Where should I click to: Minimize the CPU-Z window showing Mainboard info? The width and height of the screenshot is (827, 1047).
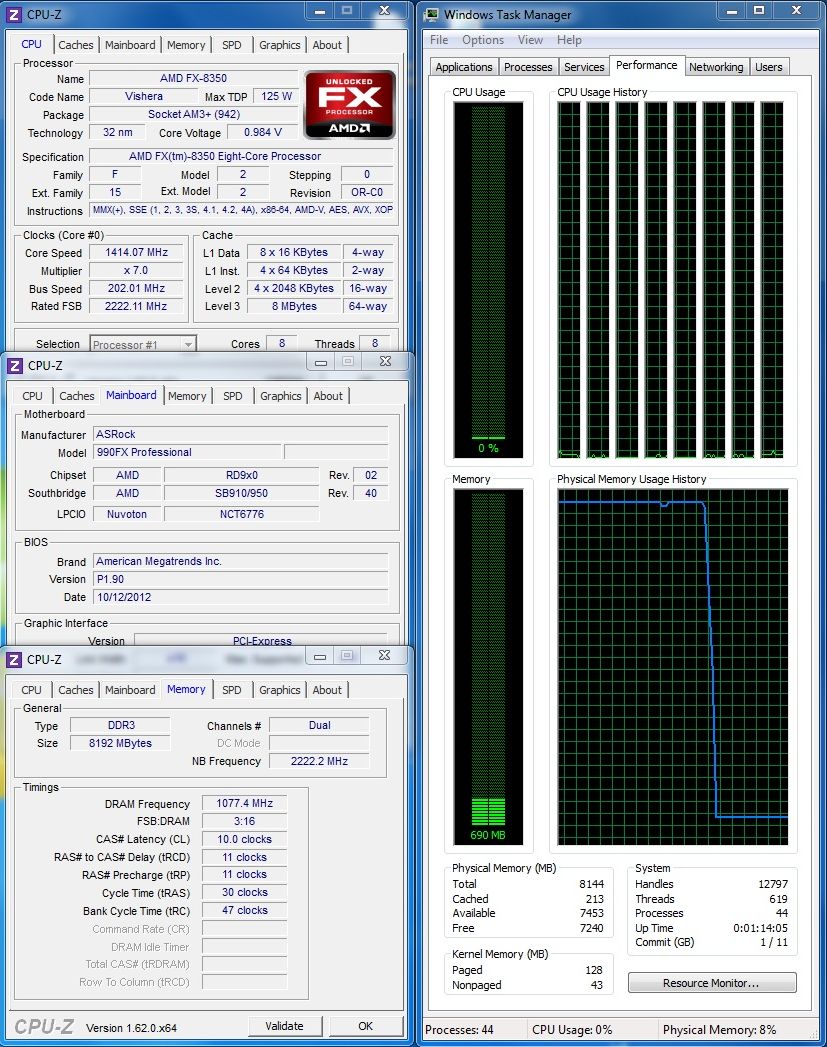pyautogui.click(x=319, y=362)
